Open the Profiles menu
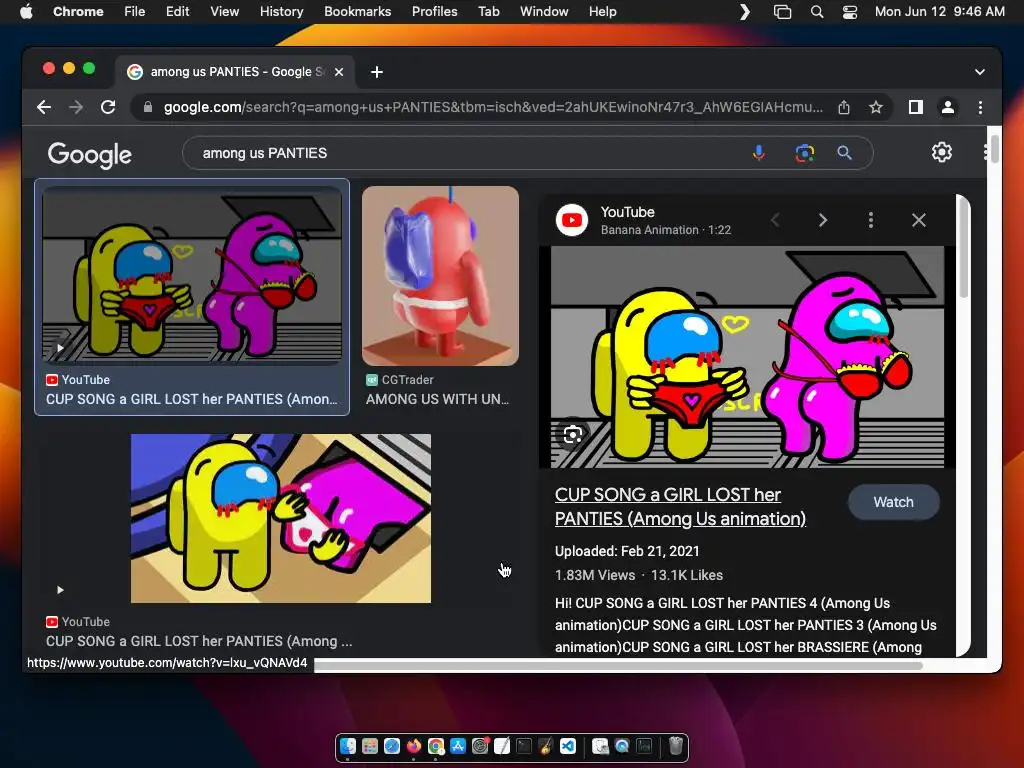The width and height of the screenshot is (1024, 768). 434,11
